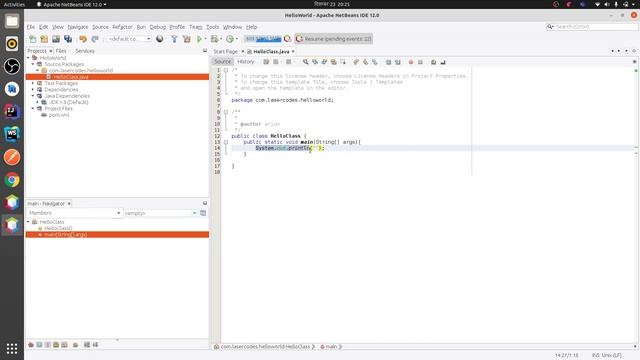Click the Clean and Build Project icon

(x=187, y=39)
